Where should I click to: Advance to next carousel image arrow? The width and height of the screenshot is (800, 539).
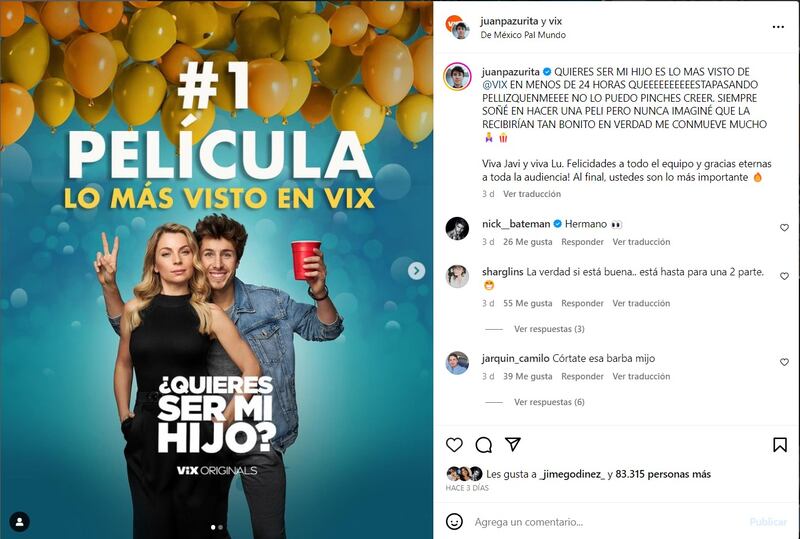[x=416, y=271]
